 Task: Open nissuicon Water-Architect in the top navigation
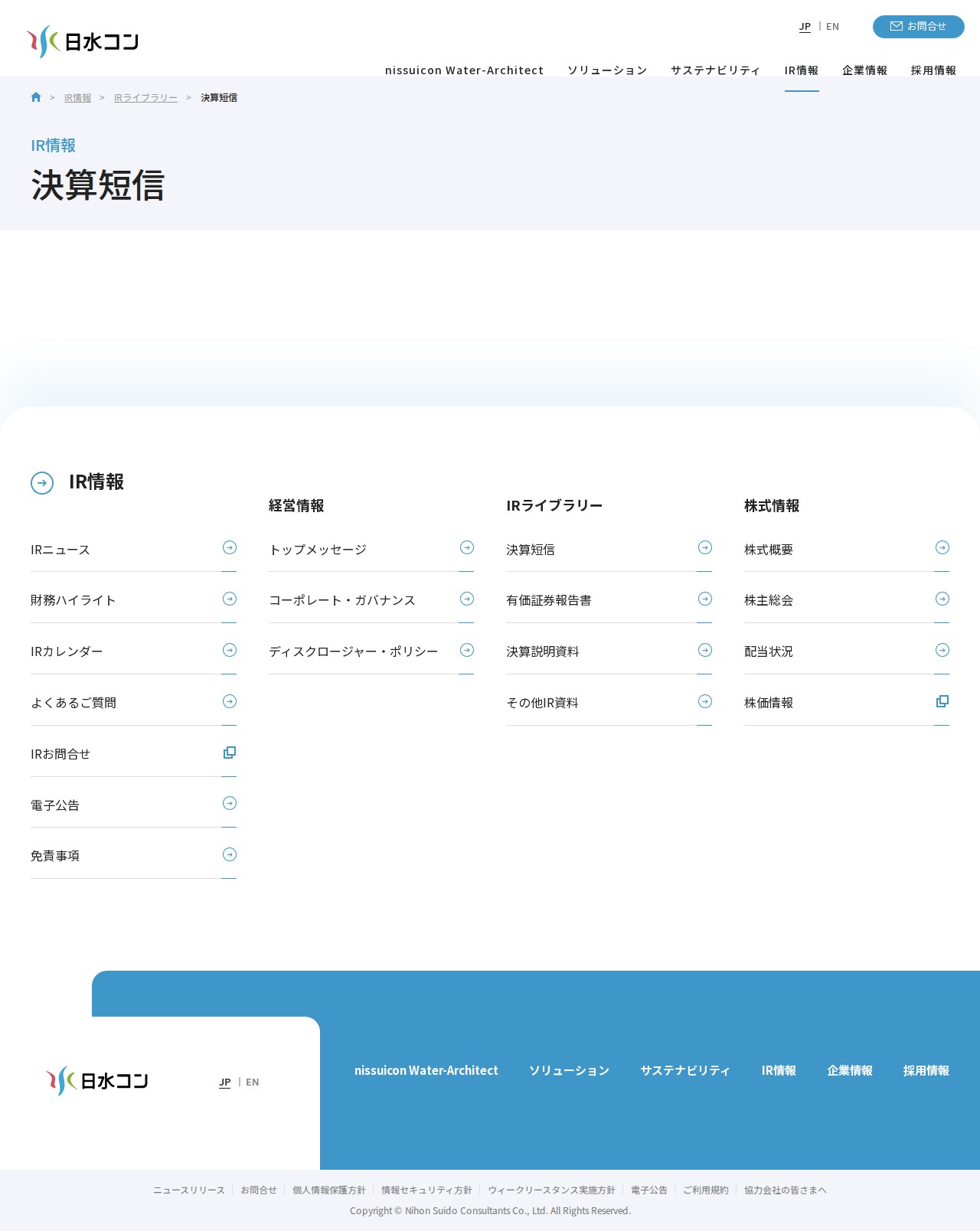point(464,70)
